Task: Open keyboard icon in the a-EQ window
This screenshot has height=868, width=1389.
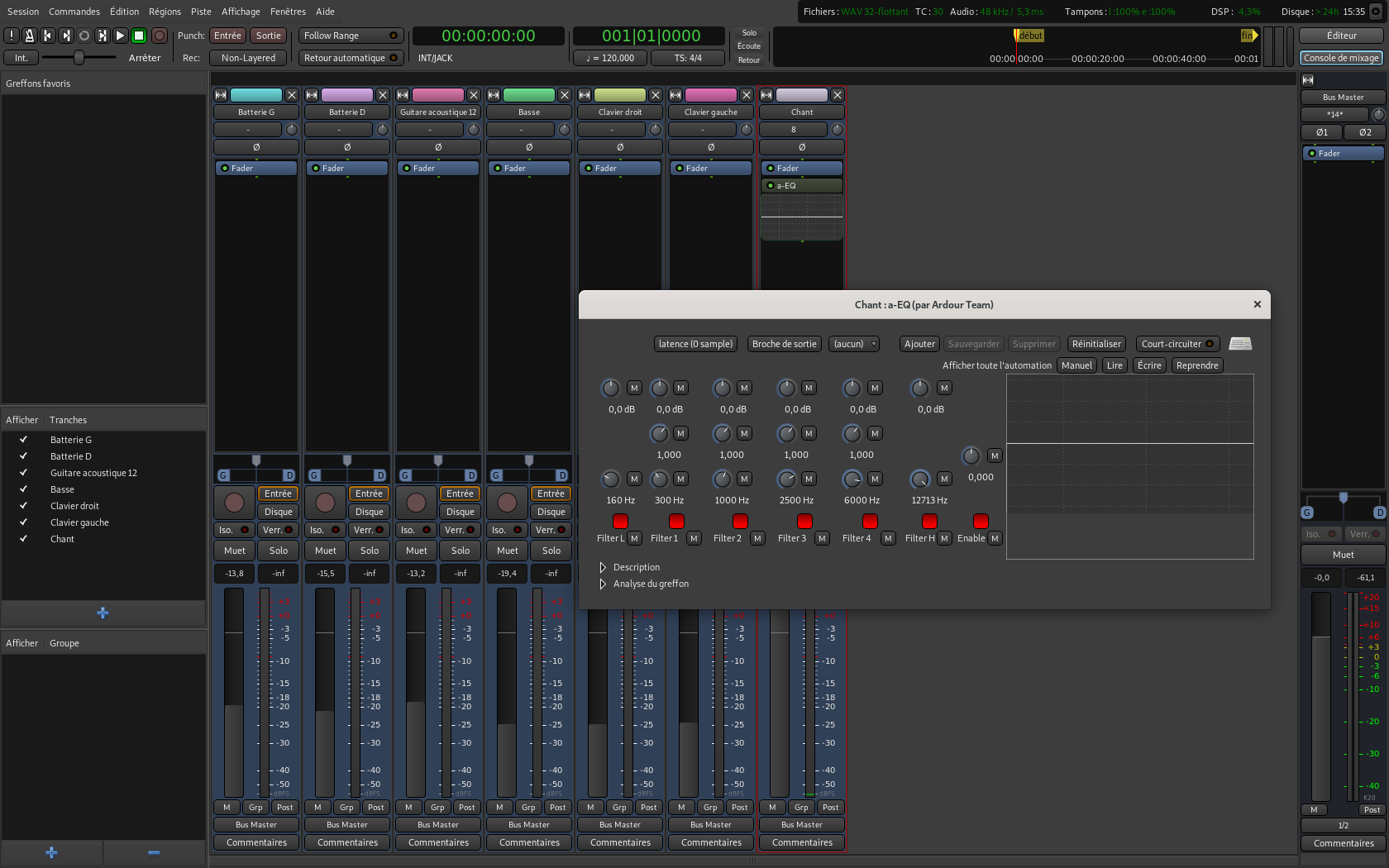Action: click(x=1239, y=344)
